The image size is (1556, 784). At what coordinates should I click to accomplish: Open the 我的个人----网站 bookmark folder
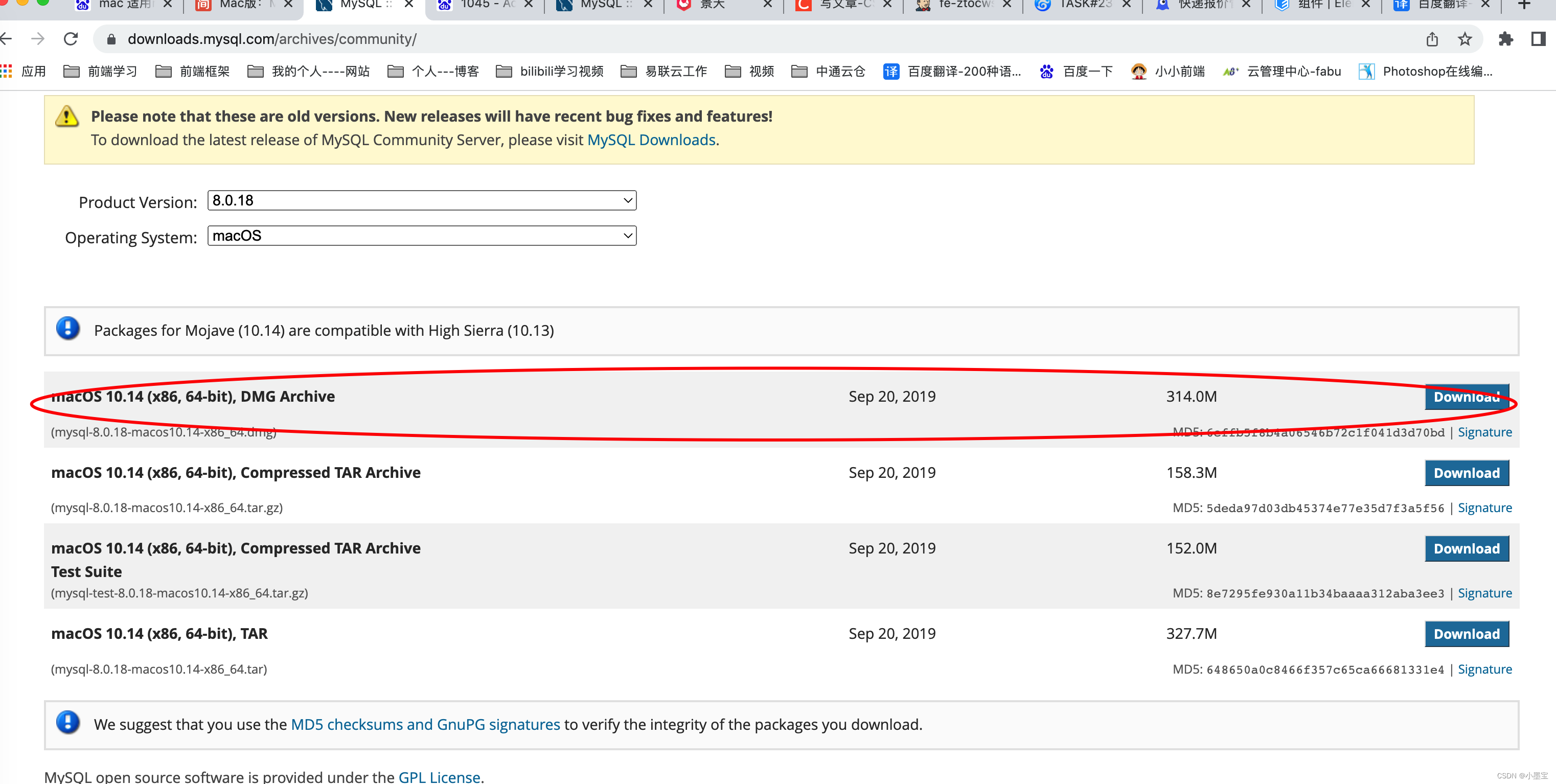309,71
